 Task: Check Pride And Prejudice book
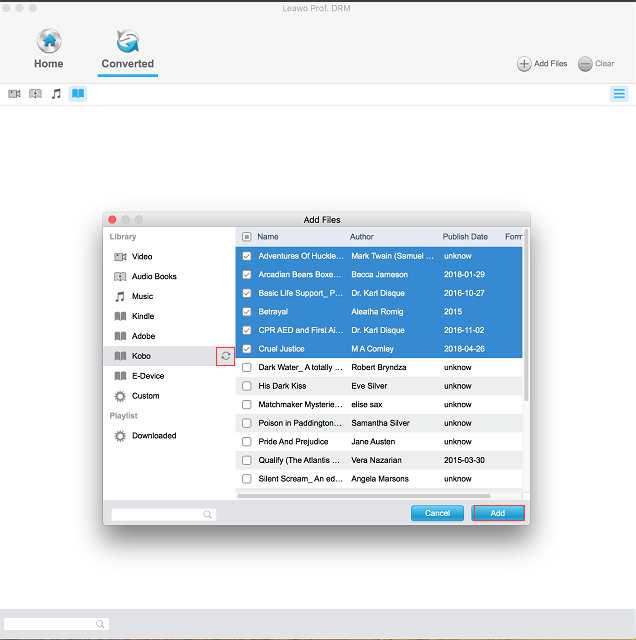pyautogui.click(x=247, y=442)
